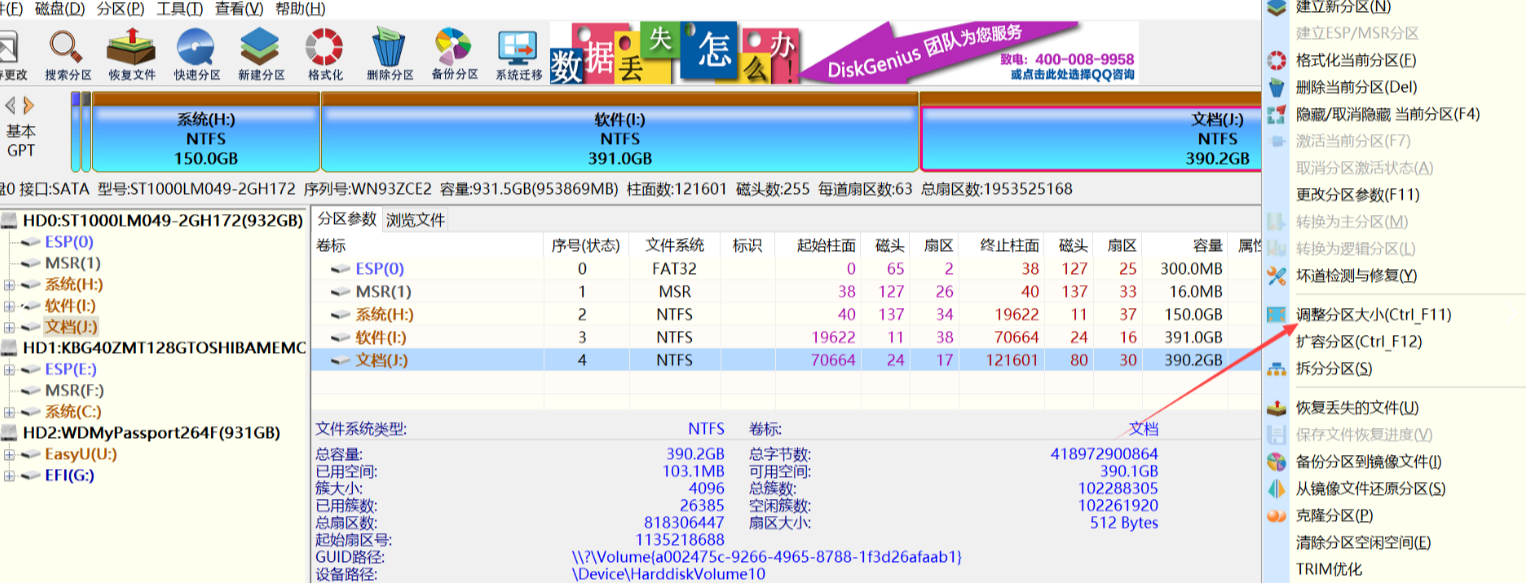Expand the HD1:KBG40ZMT128G disk node

pyautogui.click(x=8, y=348)
